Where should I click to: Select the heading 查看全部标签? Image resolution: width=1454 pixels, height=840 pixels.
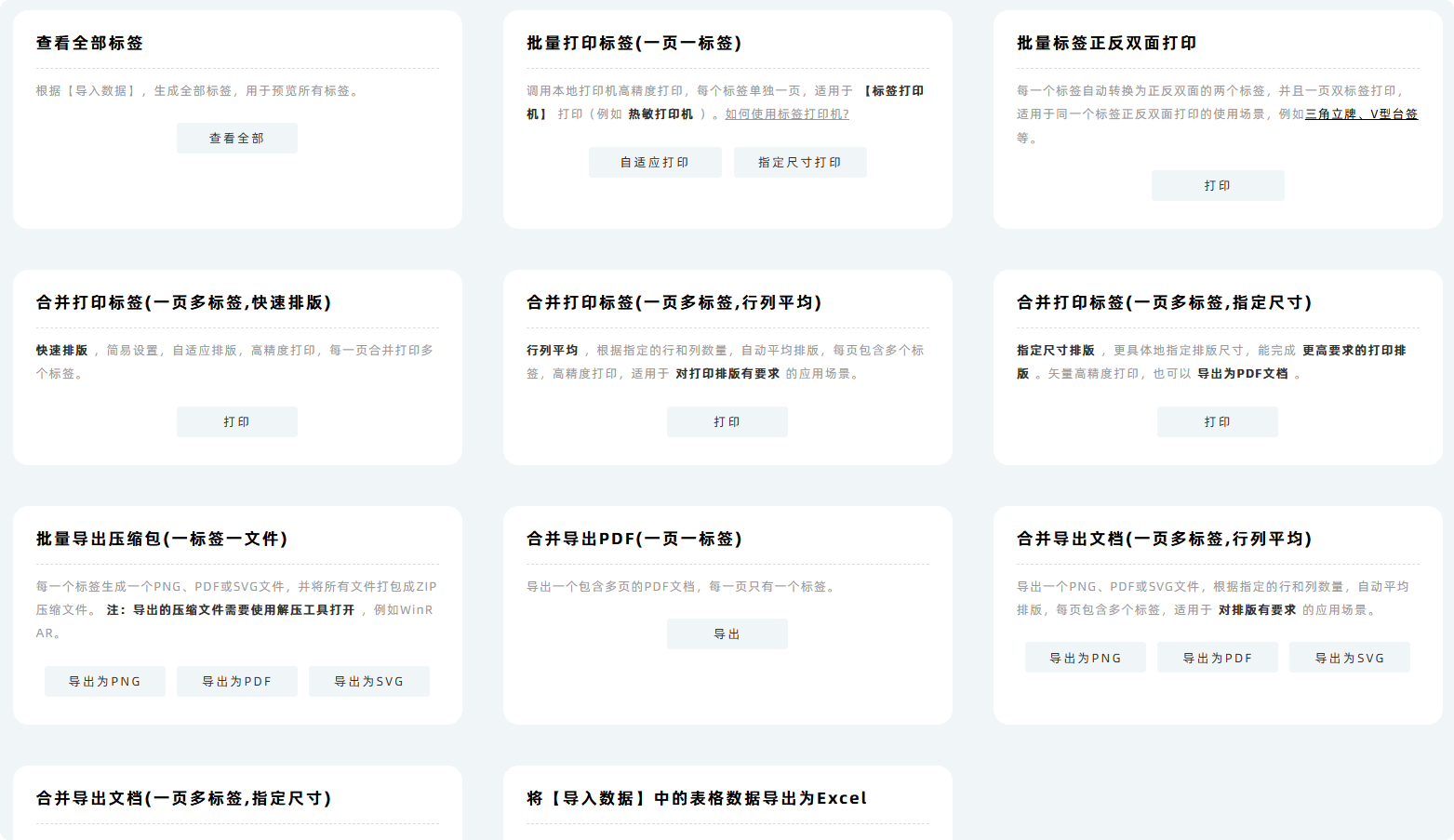(x=90, y=43)
